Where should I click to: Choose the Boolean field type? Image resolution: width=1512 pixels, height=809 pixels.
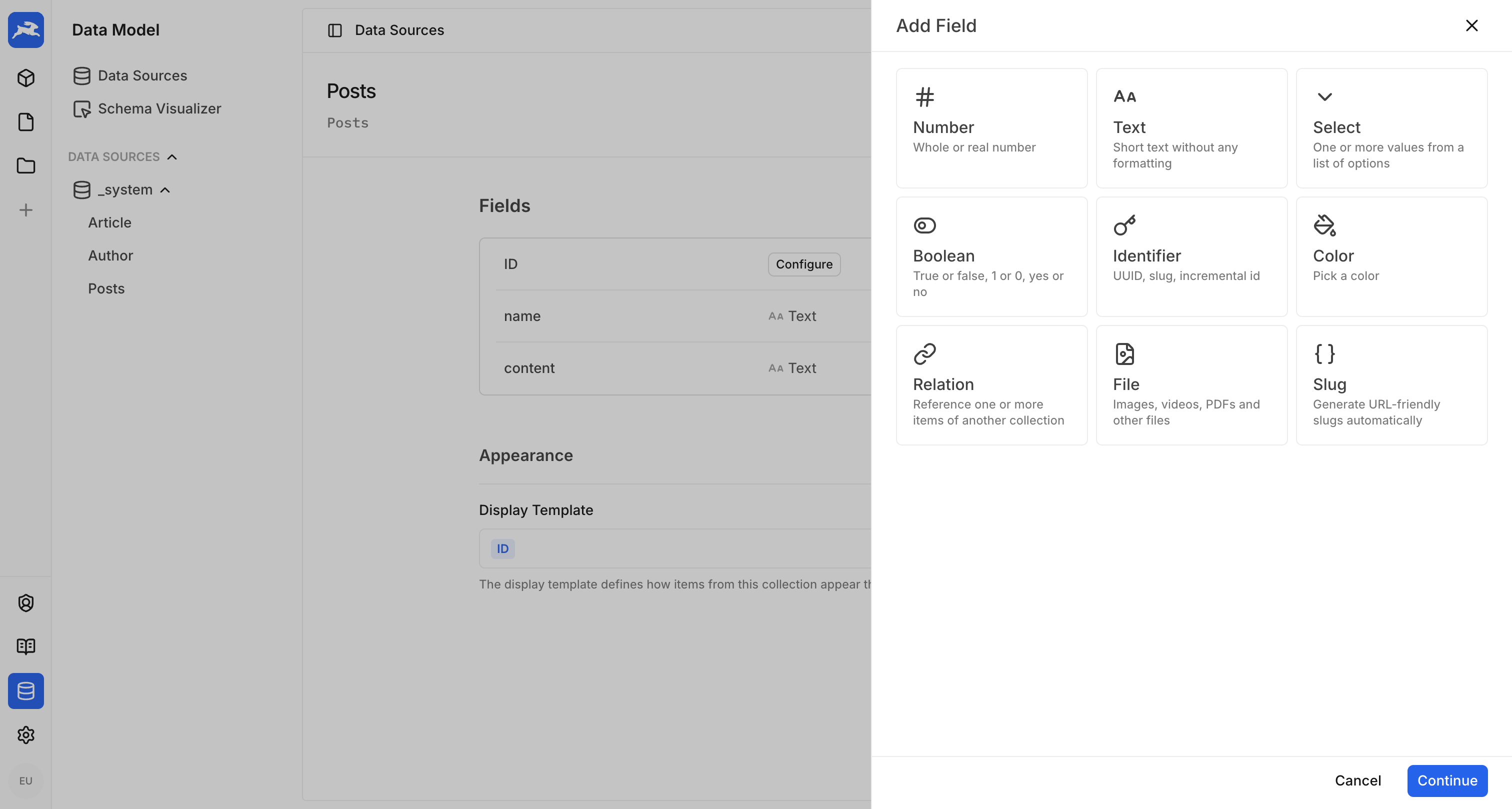pos(991,256)
